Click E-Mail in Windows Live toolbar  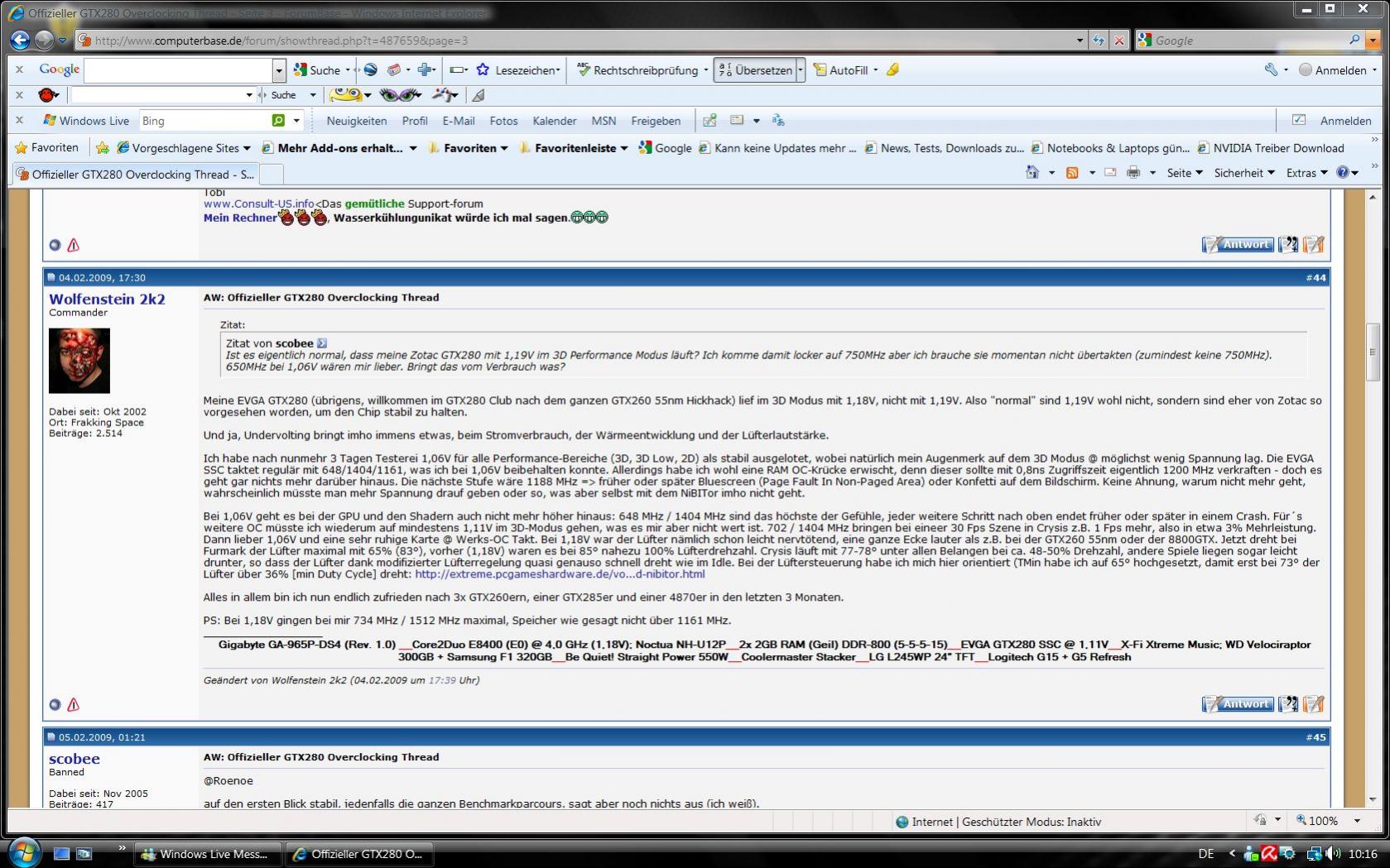coord(459,121)
